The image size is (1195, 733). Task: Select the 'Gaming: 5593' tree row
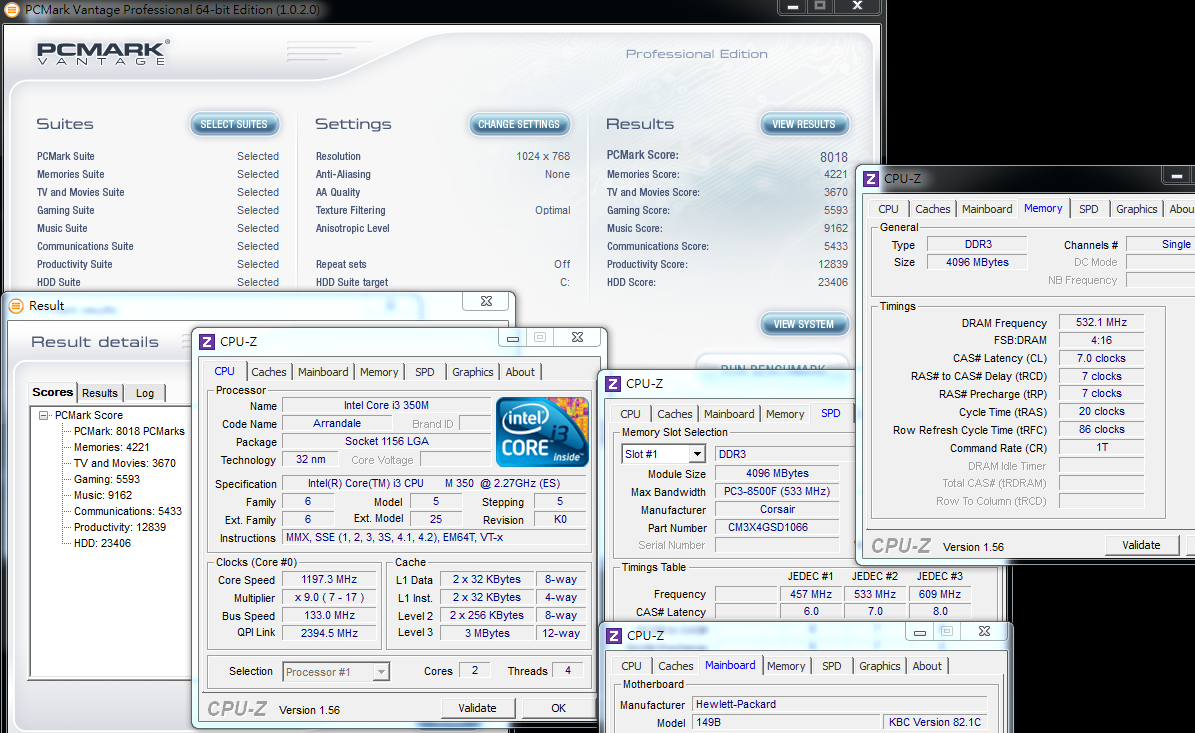[x=107, y=479]
